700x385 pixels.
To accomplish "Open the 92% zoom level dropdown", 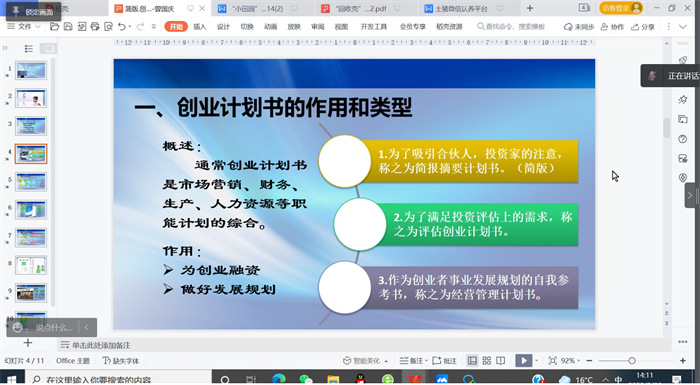I will [571, 360].
